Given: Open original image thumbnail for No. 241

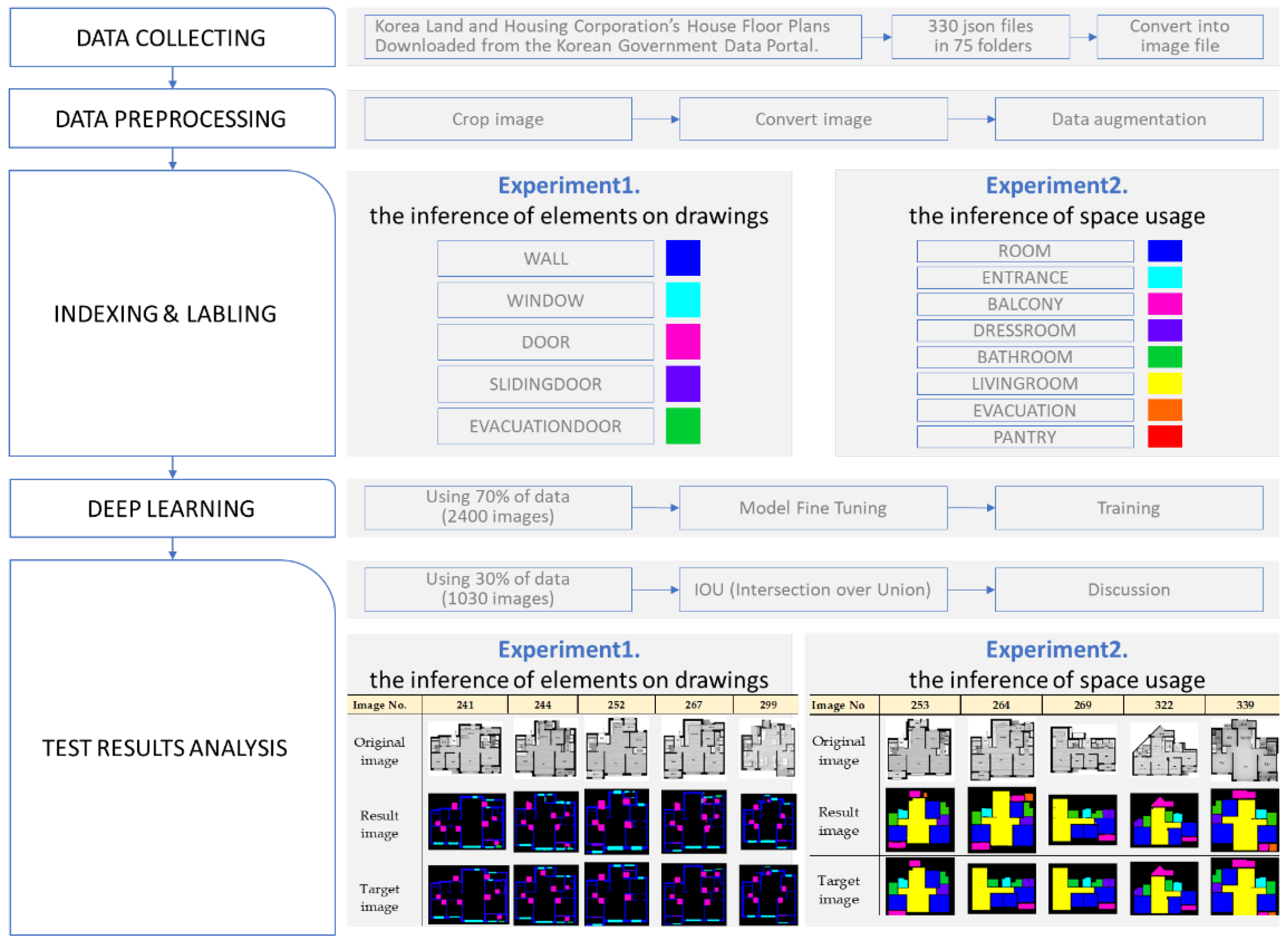Looking at the screenshot, I should tap(466, 749).
